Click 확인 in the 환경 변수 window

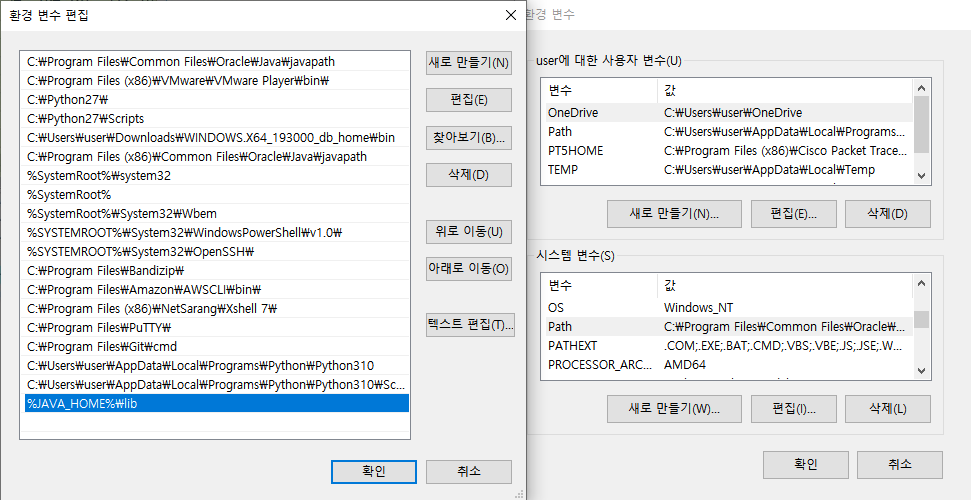(806, 464)
